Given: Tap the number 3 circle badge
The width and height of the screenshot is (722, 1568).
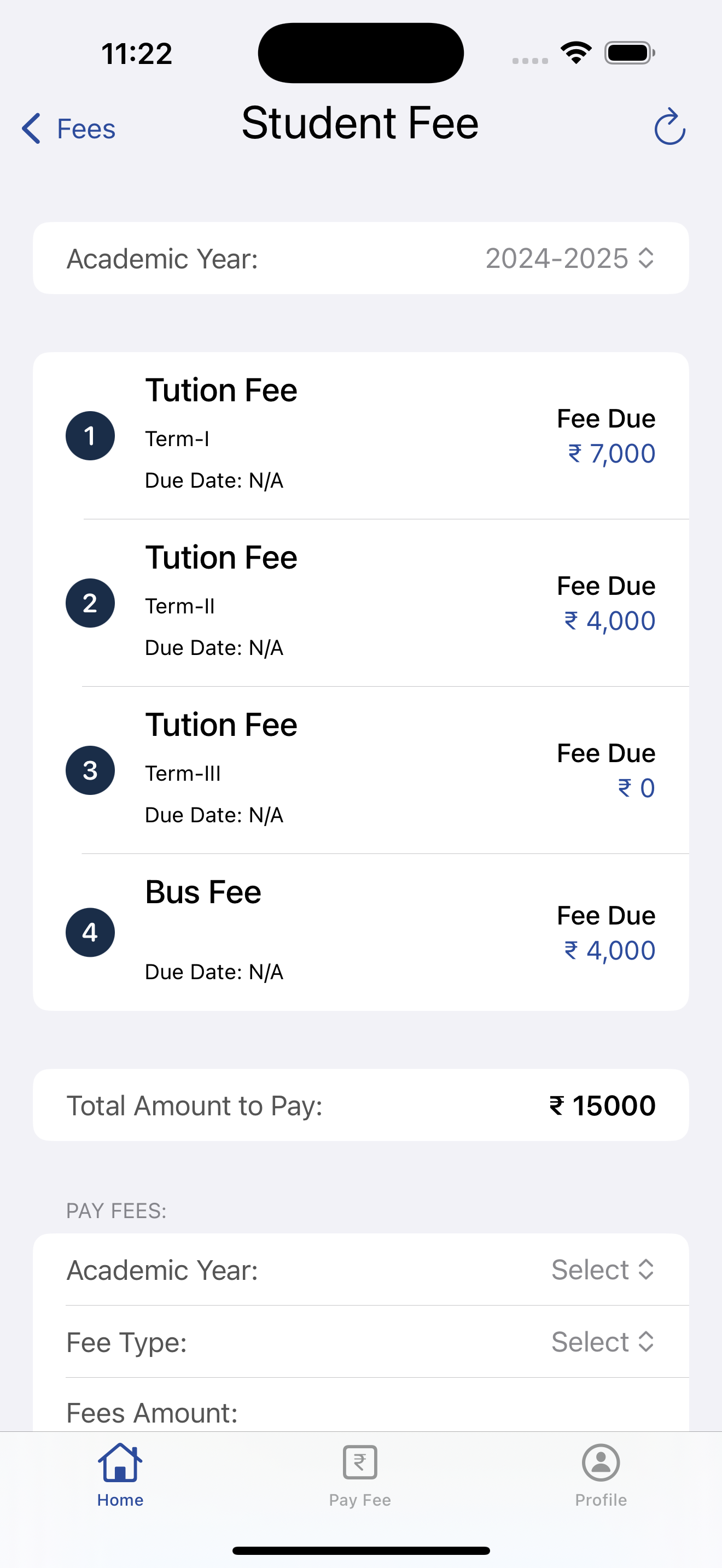Looking at the screenshot, I should tap(90, 771).
